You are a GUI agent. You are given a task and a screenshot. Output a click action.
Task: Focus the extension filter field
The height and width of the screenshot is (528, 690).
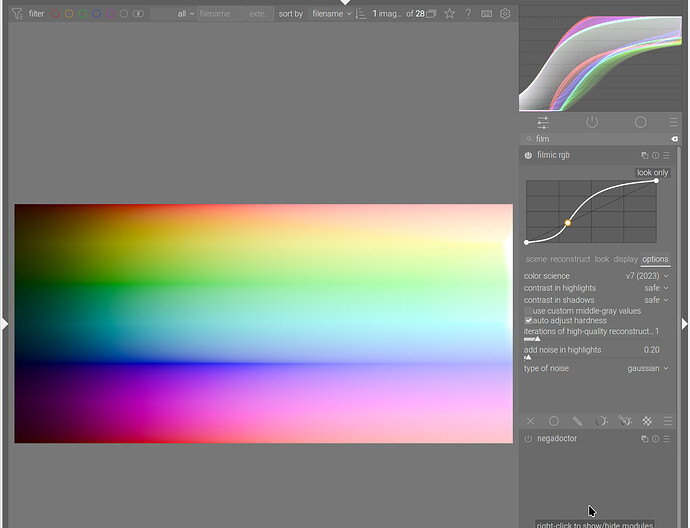(x=260, y=14)
